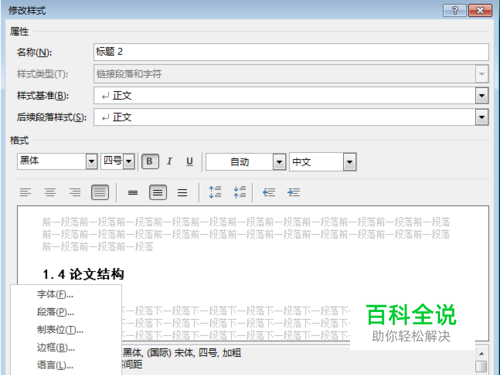Increase the paragraph indent
The height and width of the screenshot is (375, 500).
pyautogui.click(x=294, y=192)
